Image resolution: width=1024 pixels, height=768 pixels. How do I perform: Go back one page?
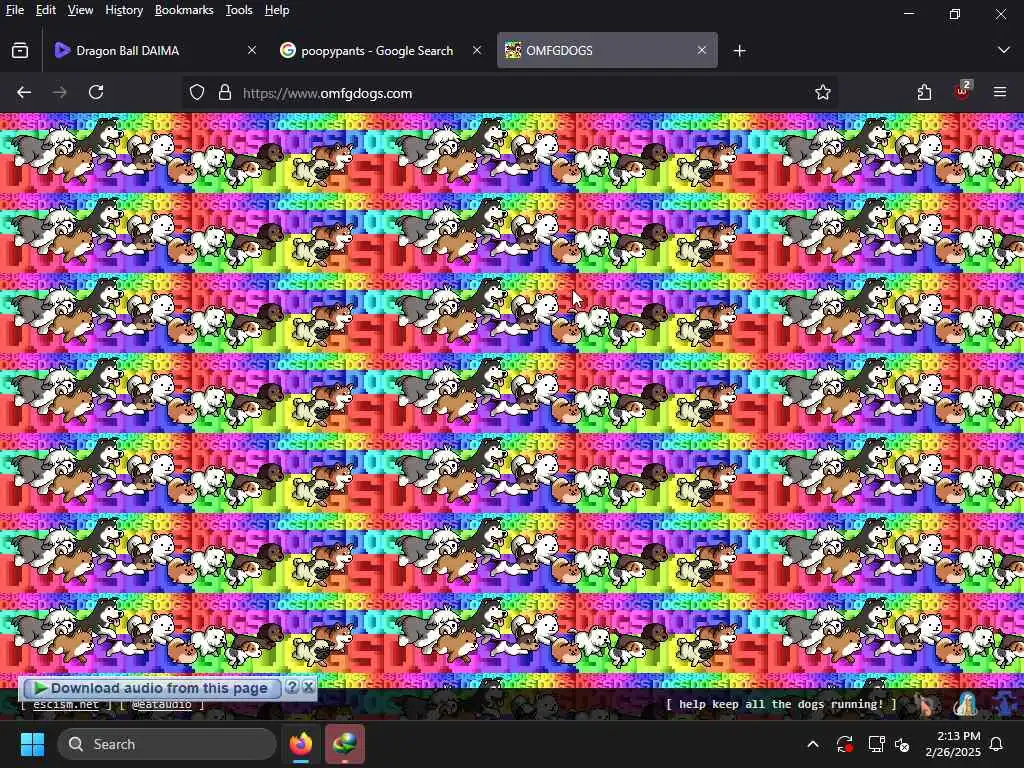[24, 93]
